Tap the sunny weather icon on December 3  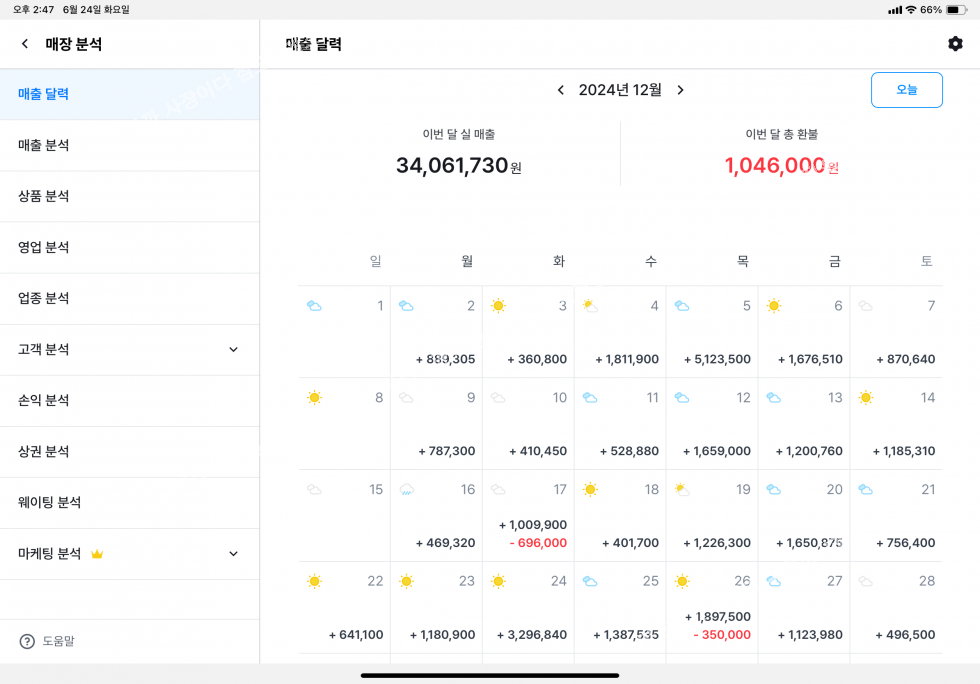coord(498,306)
